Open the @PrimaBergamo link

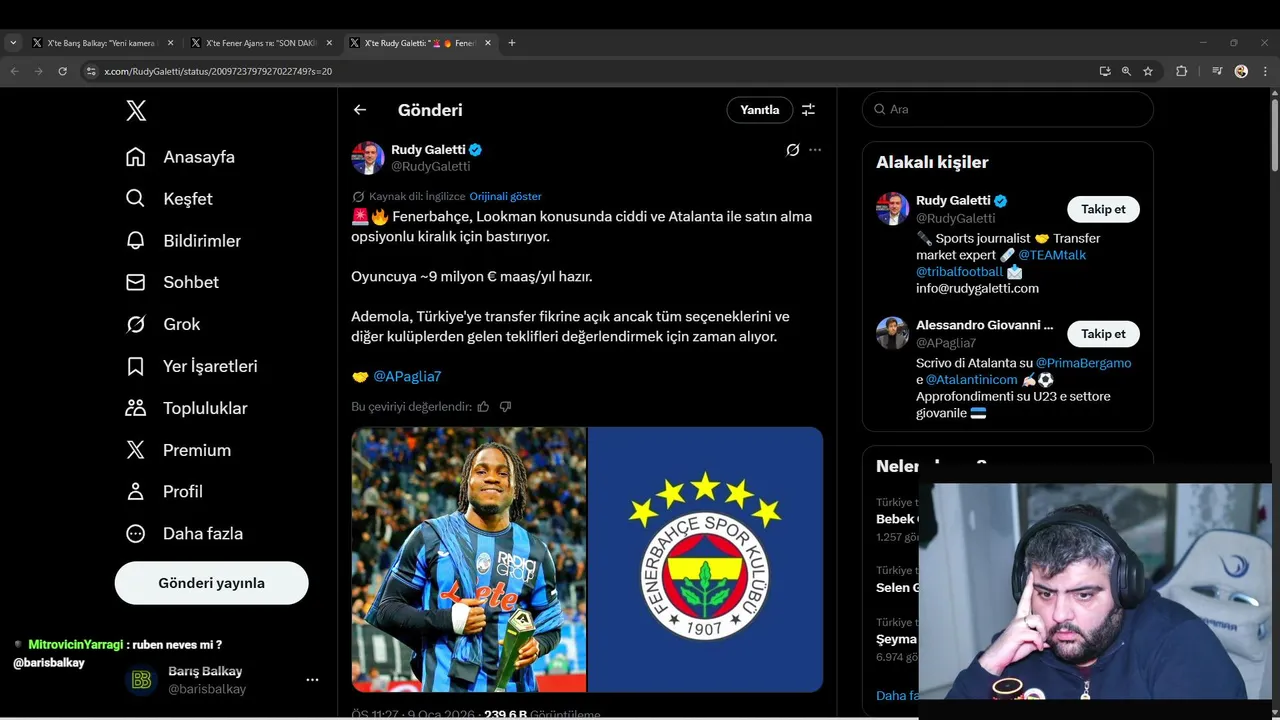[1083, 363]
